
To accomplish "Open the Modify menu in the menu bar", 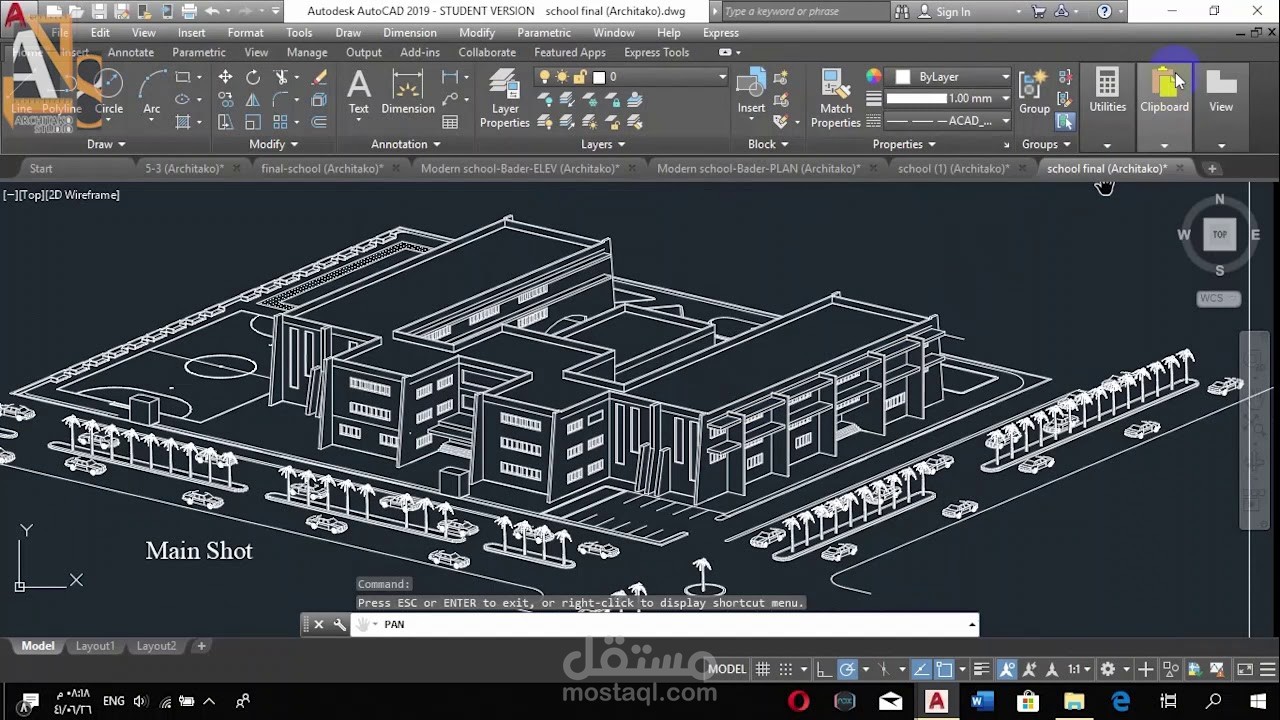I will [477, 32].
